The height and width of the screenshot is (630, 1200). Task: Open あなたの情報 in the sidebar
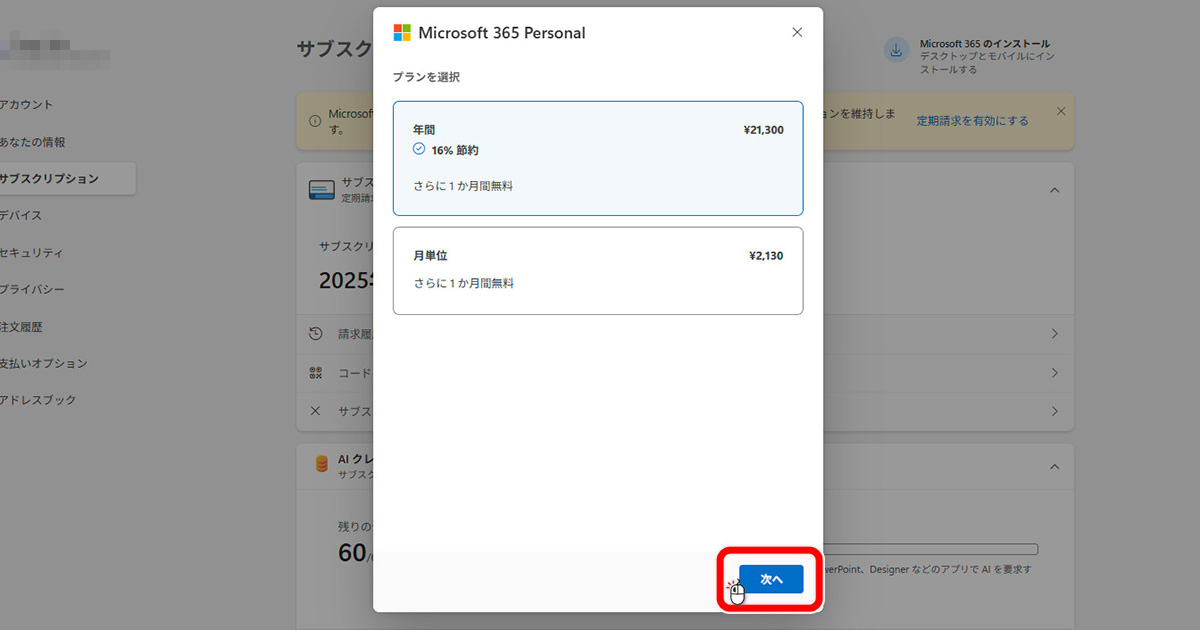33,142
